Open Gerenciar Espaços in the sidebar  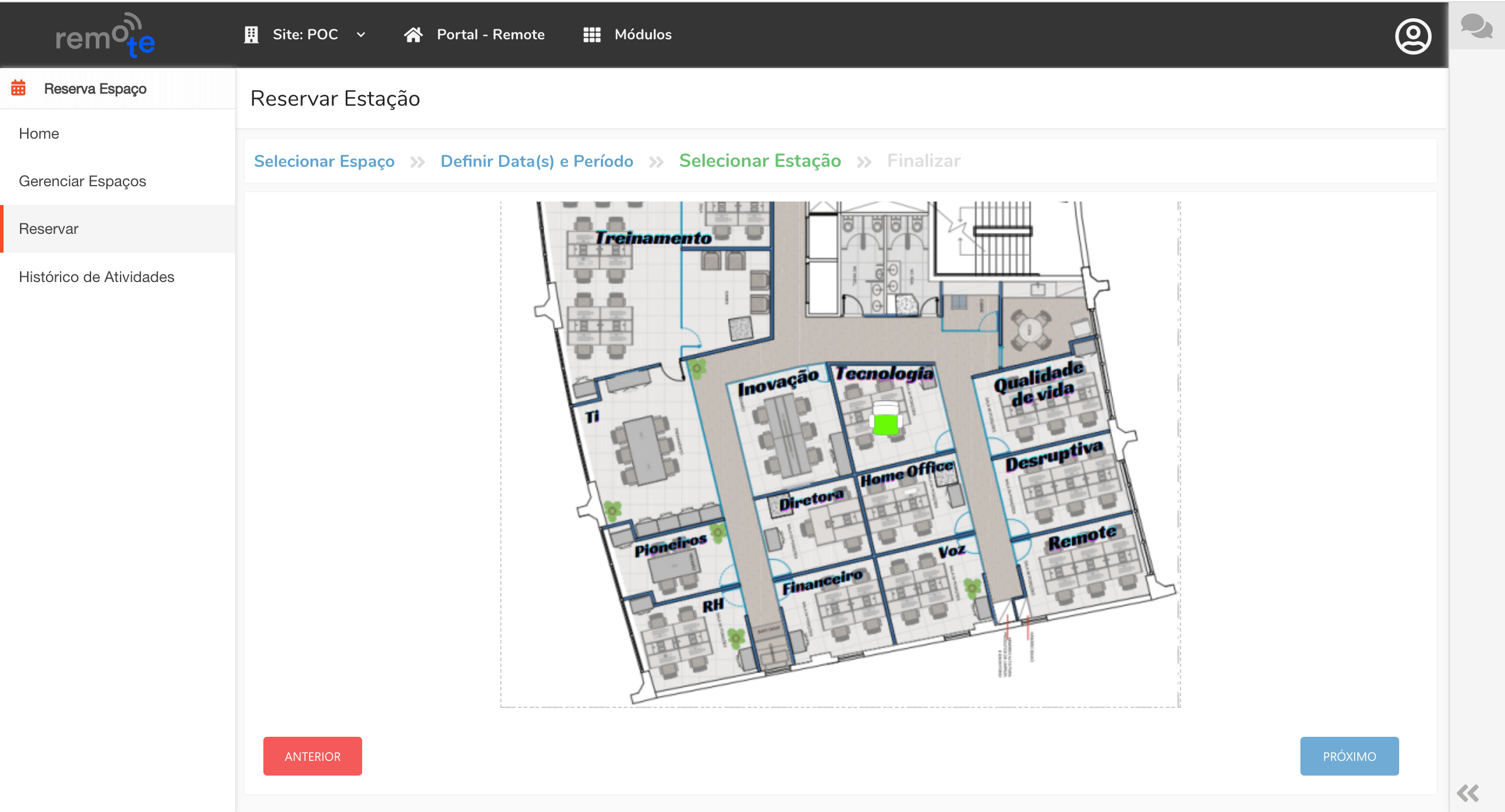[x=82, y=181]
